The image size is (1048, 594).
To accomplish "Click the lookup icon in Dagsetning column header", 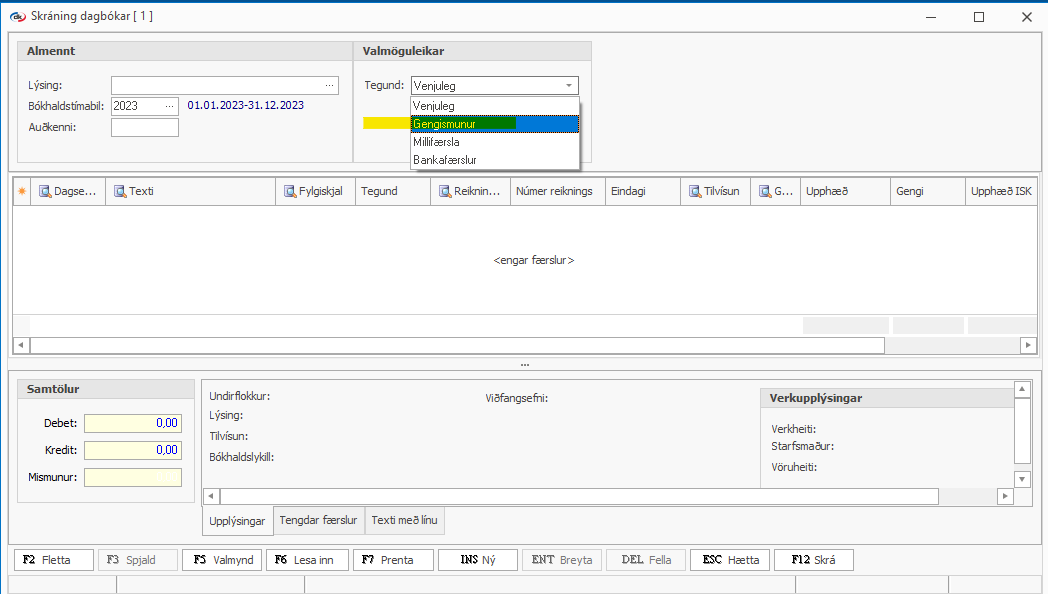I will tap(45, 191).
